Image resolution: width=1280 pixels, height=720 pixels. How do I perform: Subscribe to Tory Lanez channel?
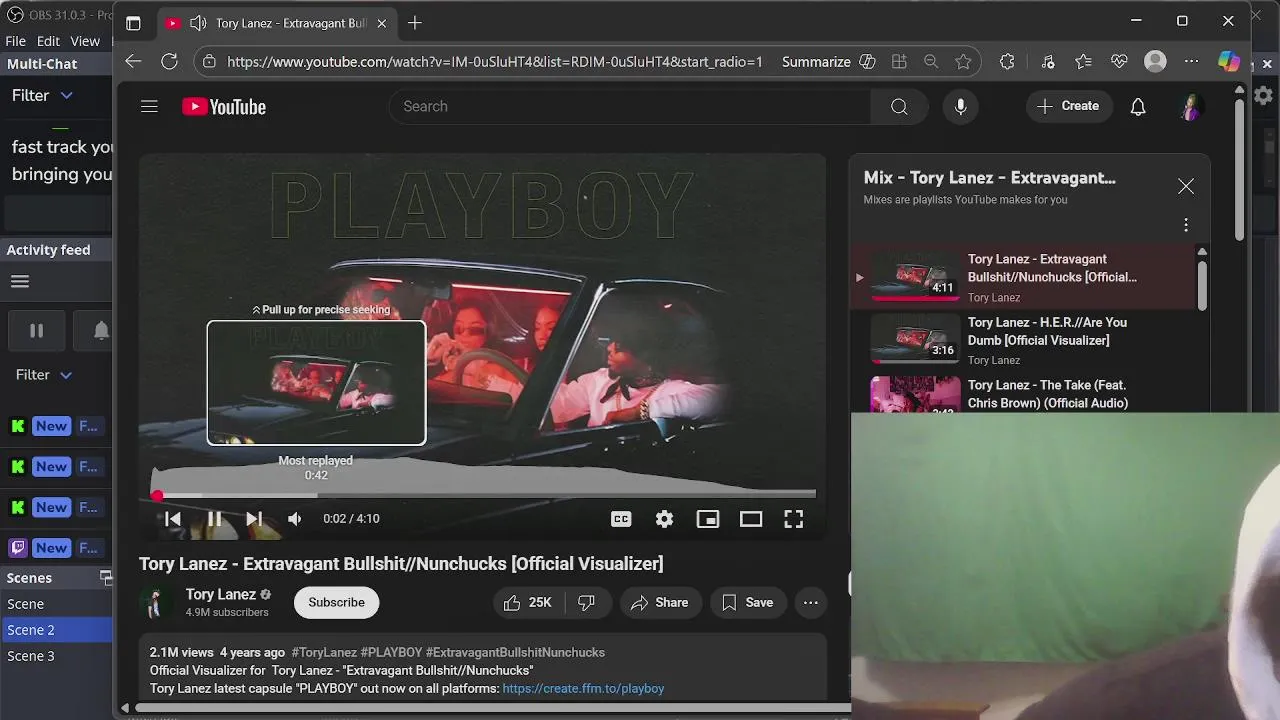pyautogui.click(x=336, y=602)
